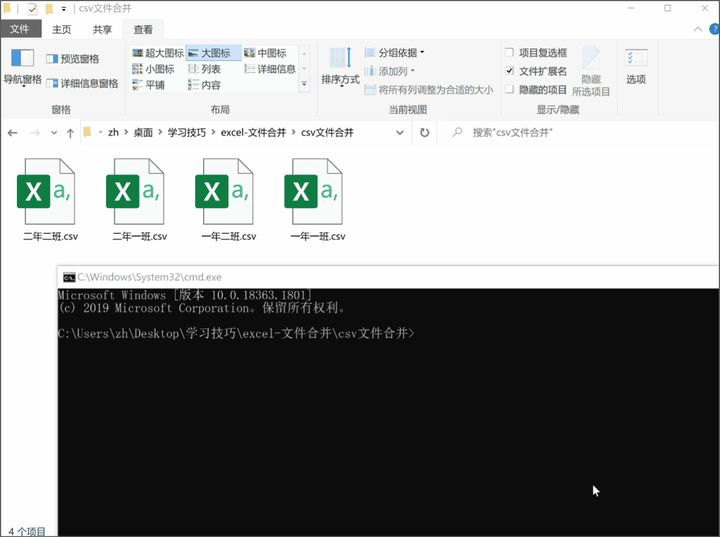The height and width of the screenshot is (537, 720).
Task: Expand the address bar history dropdown
Action: [x=400, y=133]
